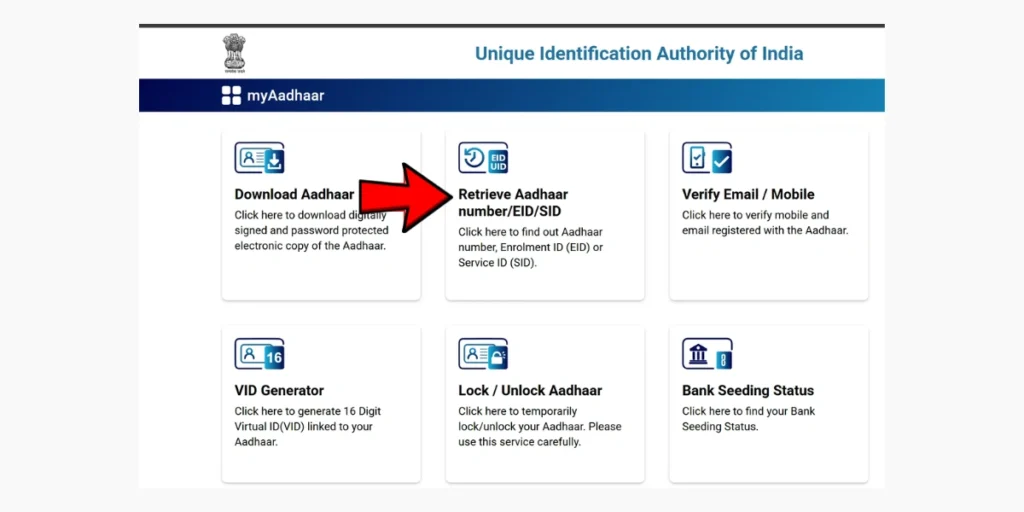Click the VID Generator 16 icon
Viewport: 1024px width, 512px height.
tap(259, 353)
